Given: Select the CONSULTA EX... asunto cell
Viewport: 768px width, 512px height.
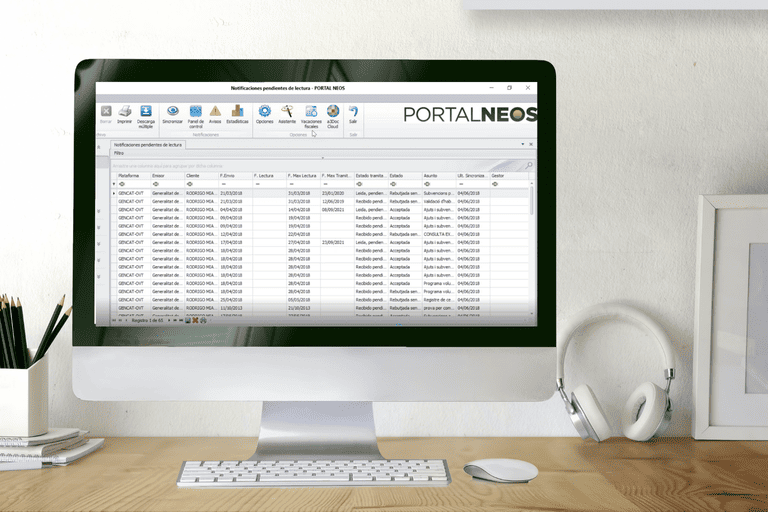Looking at the screenshot, I should click(x=439, y=234).
